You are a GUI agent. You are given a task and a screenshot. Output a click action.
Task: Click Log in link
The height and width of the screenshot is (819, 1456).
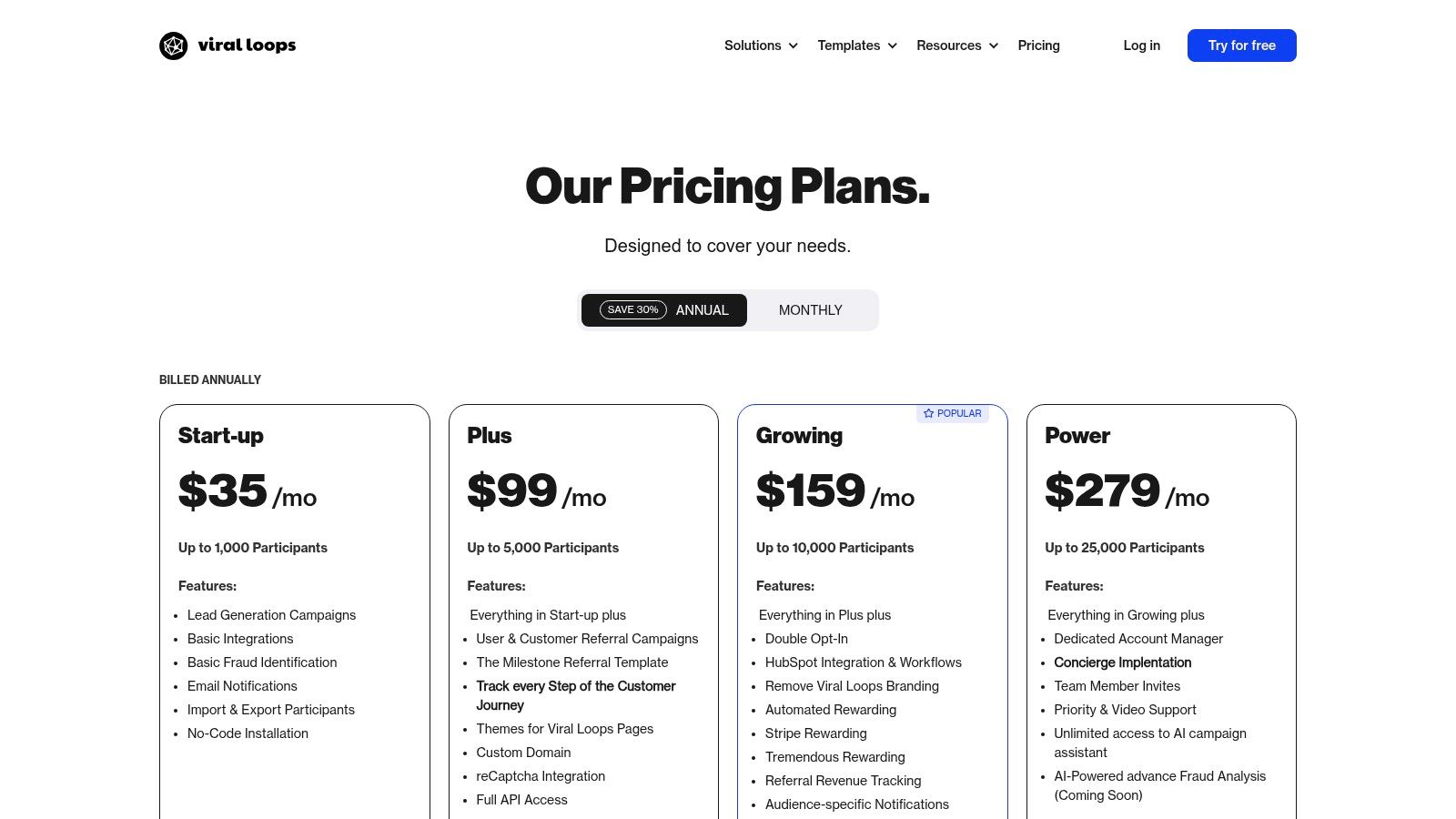[1141, 45]
